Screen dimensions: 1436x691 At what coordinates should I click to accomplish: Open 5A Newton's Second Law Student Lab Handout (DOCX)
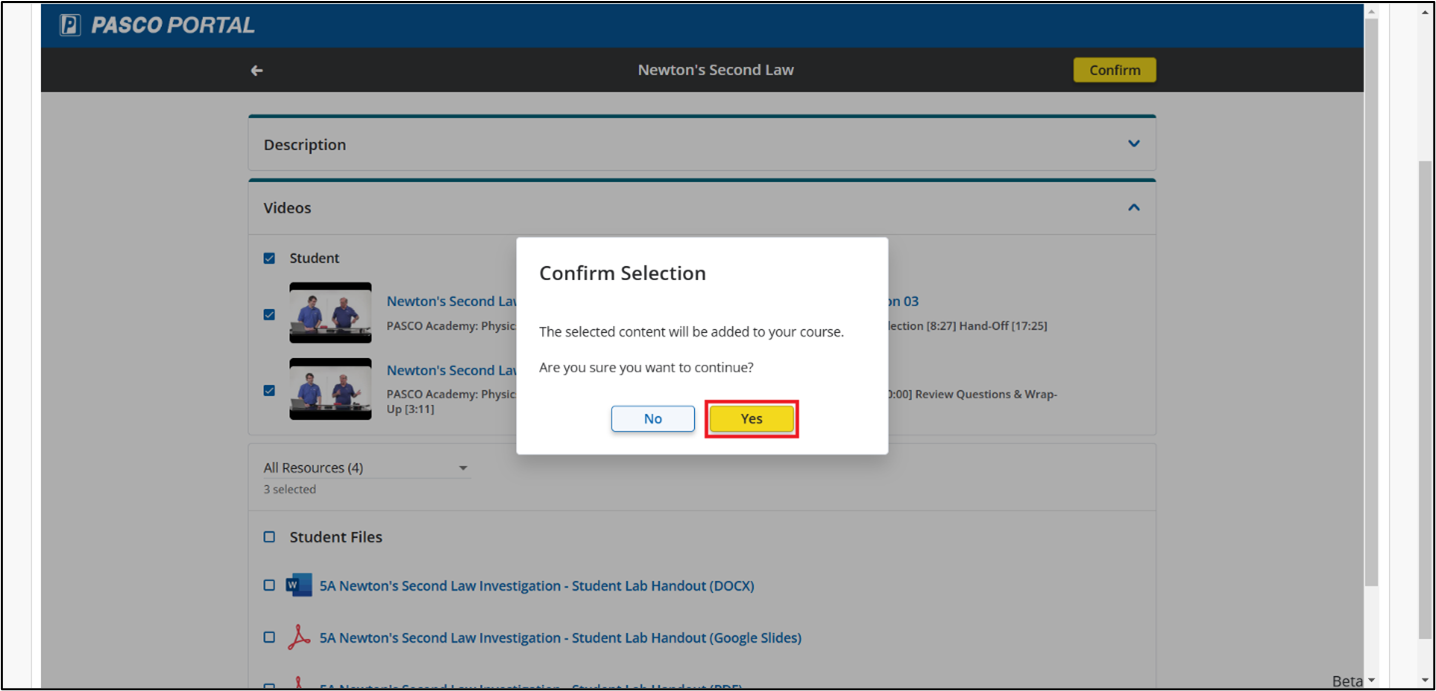pos(537,586)
